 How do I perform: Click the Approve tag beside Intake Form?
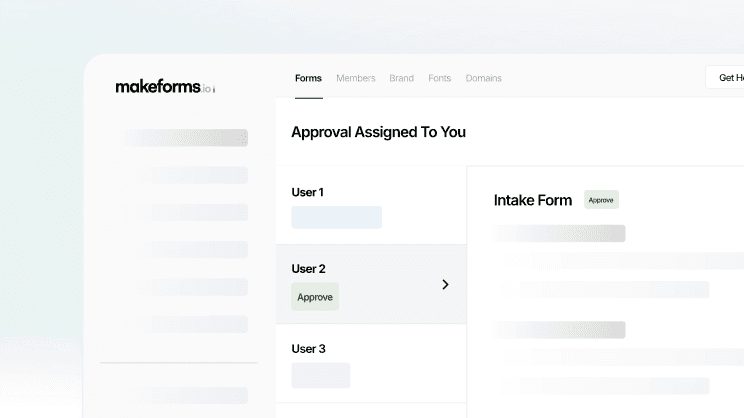(601, 200)
